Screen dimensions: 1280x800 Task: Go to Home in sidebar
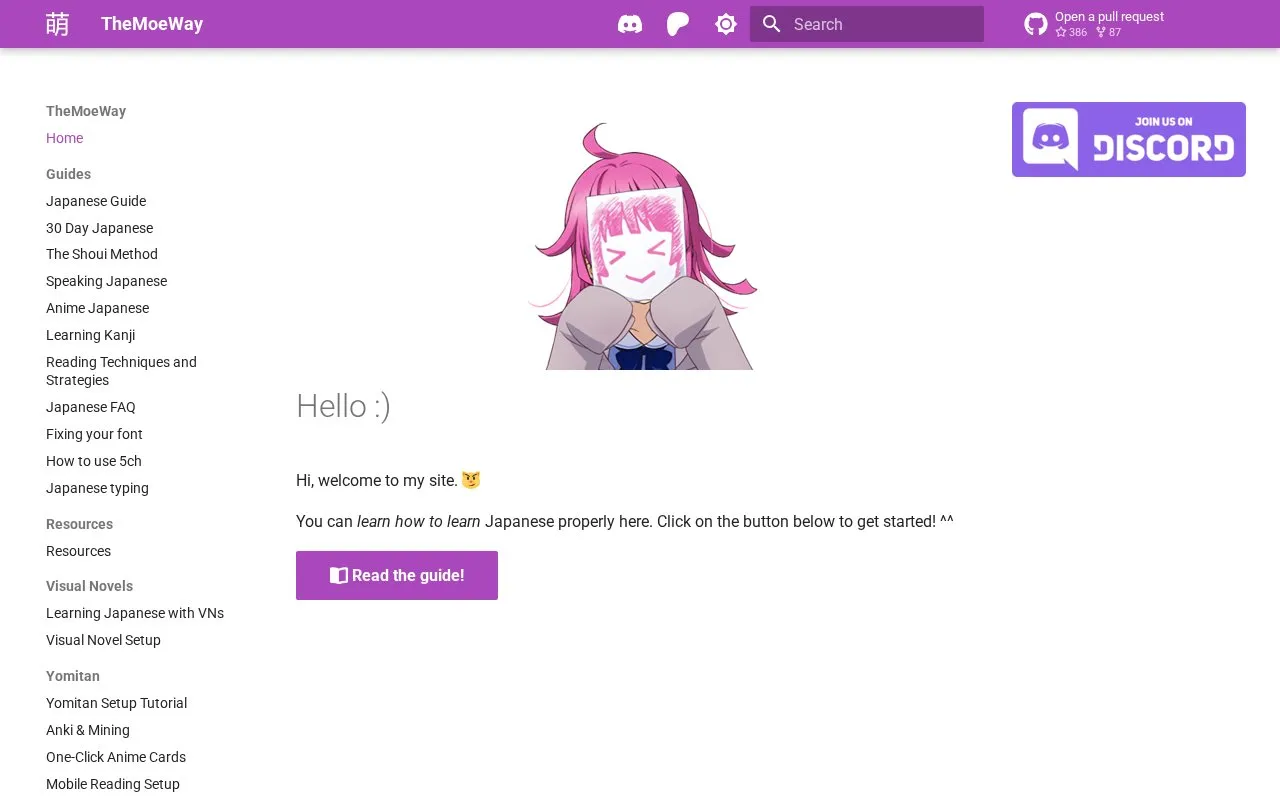point(64,138)
